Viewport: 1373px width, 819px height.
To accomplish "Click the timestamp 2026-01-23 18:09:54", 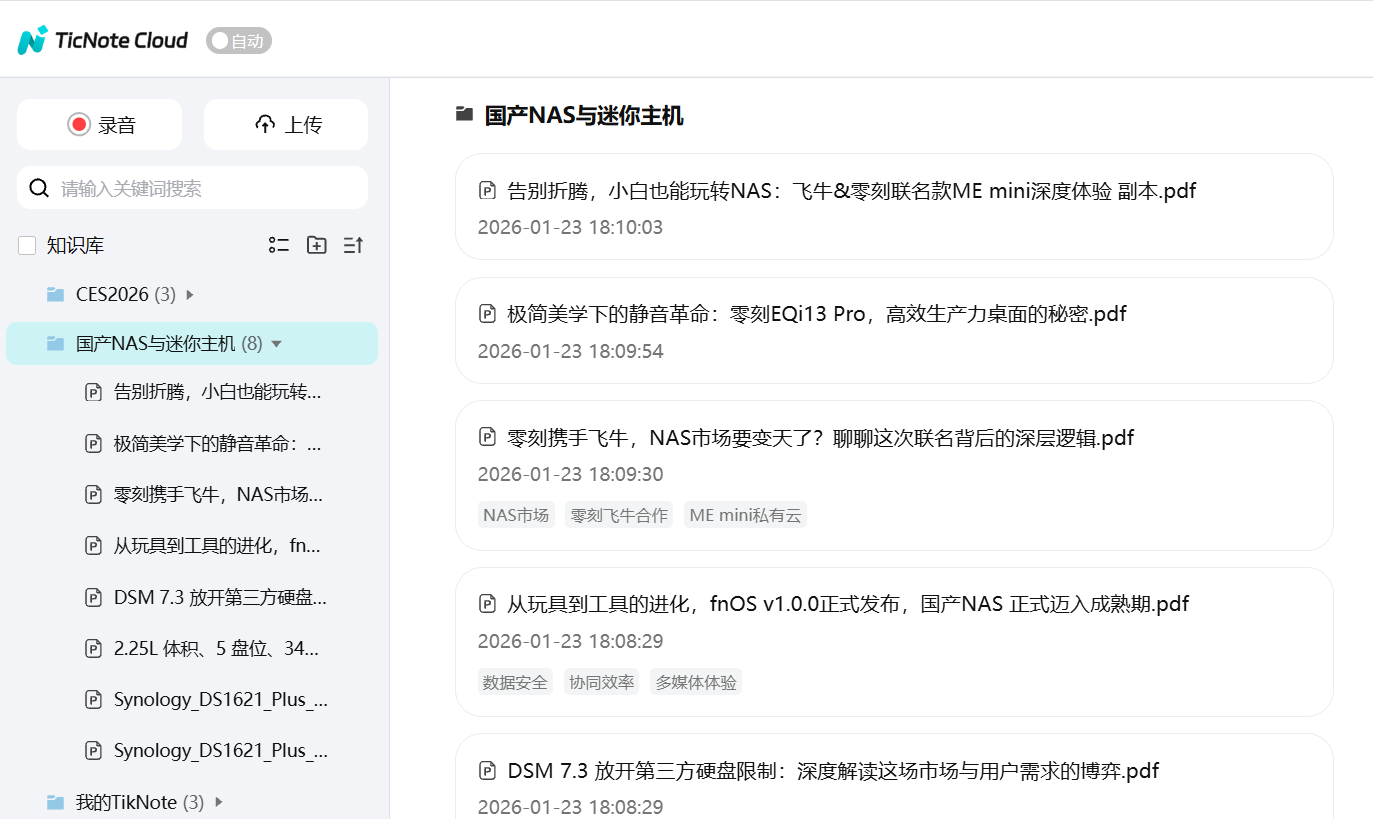I will click(570, 351).
